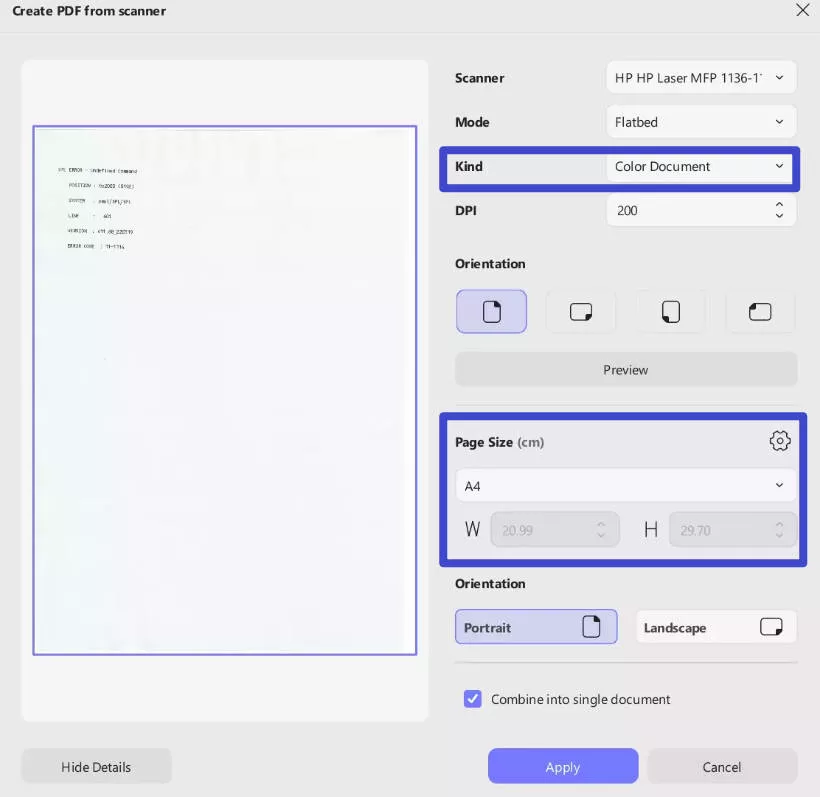Viewport: 820px width, 797px height.
Task: Open Page Size settings with the gear icon
Action: [x=779, y=440]
